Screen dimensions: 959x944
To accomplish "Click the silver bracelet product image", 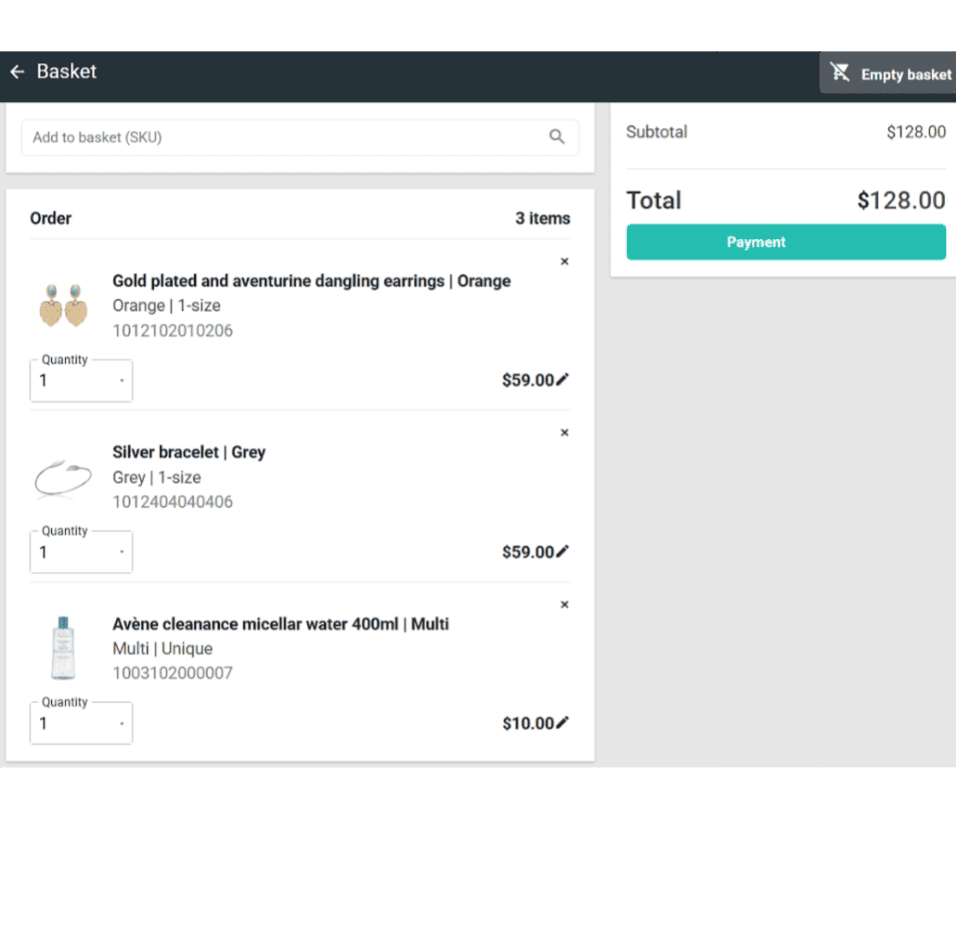I will [x=63, y=478].
